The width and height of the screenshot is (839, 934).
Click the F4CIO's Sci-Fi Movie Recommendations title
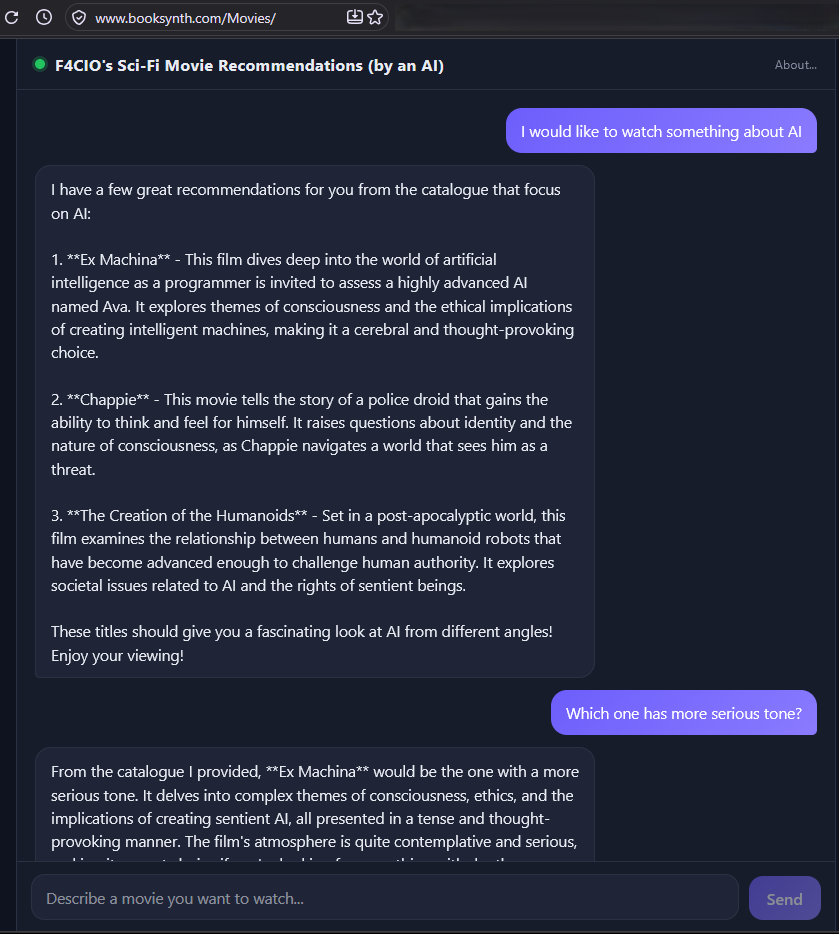pos(249,66)
